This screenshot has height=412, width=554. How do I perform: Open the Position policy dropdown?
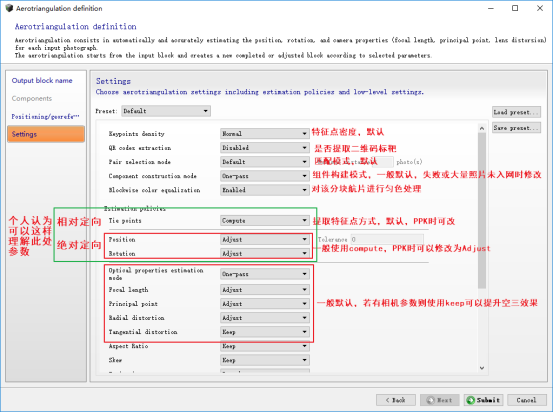coord(265,240)
